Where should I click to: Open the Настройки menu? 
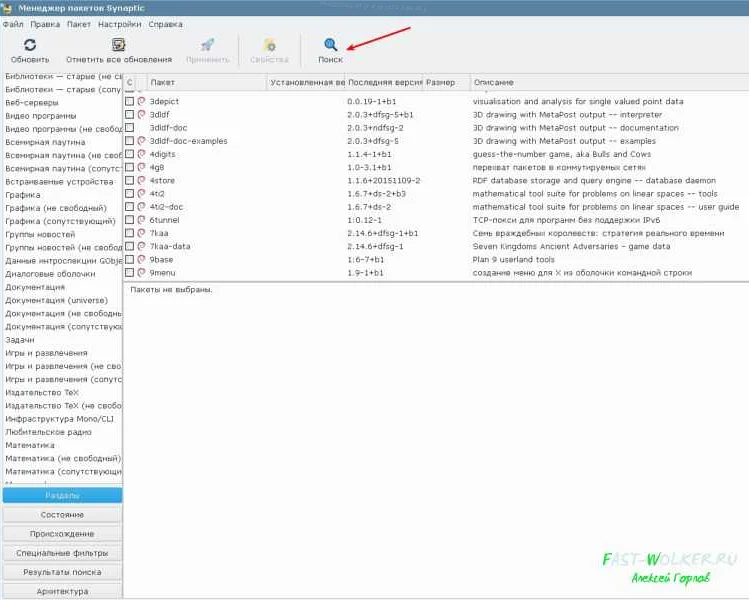[119, 24]
